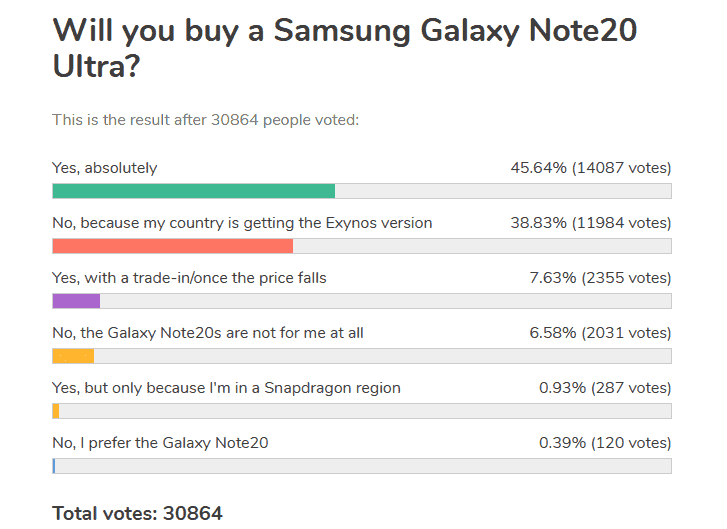Select 'No, the Galaxy Note20s are not for me at all'
This screenshot has height=529, width=727.
[x=208, y=333]
